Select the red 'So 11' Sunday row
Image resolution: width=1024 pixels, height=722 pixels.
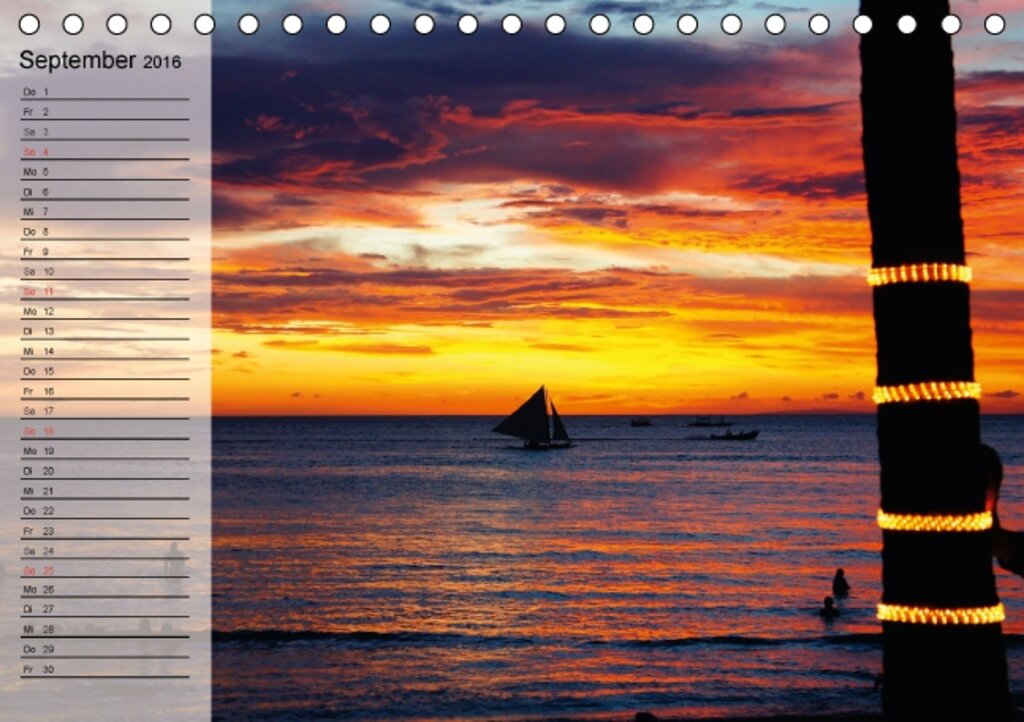(104, 291)
